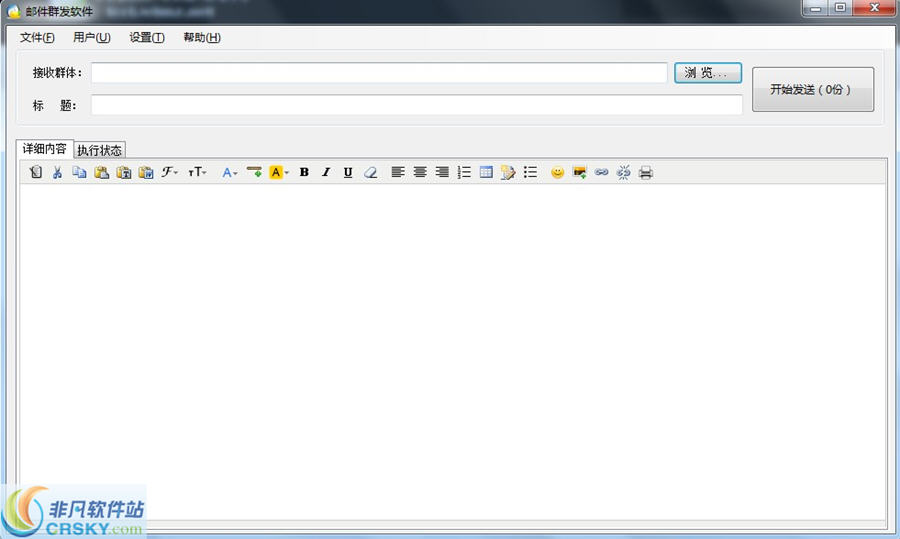
Task: Open the font size dropdown
Action: click(x=197, y=172)
